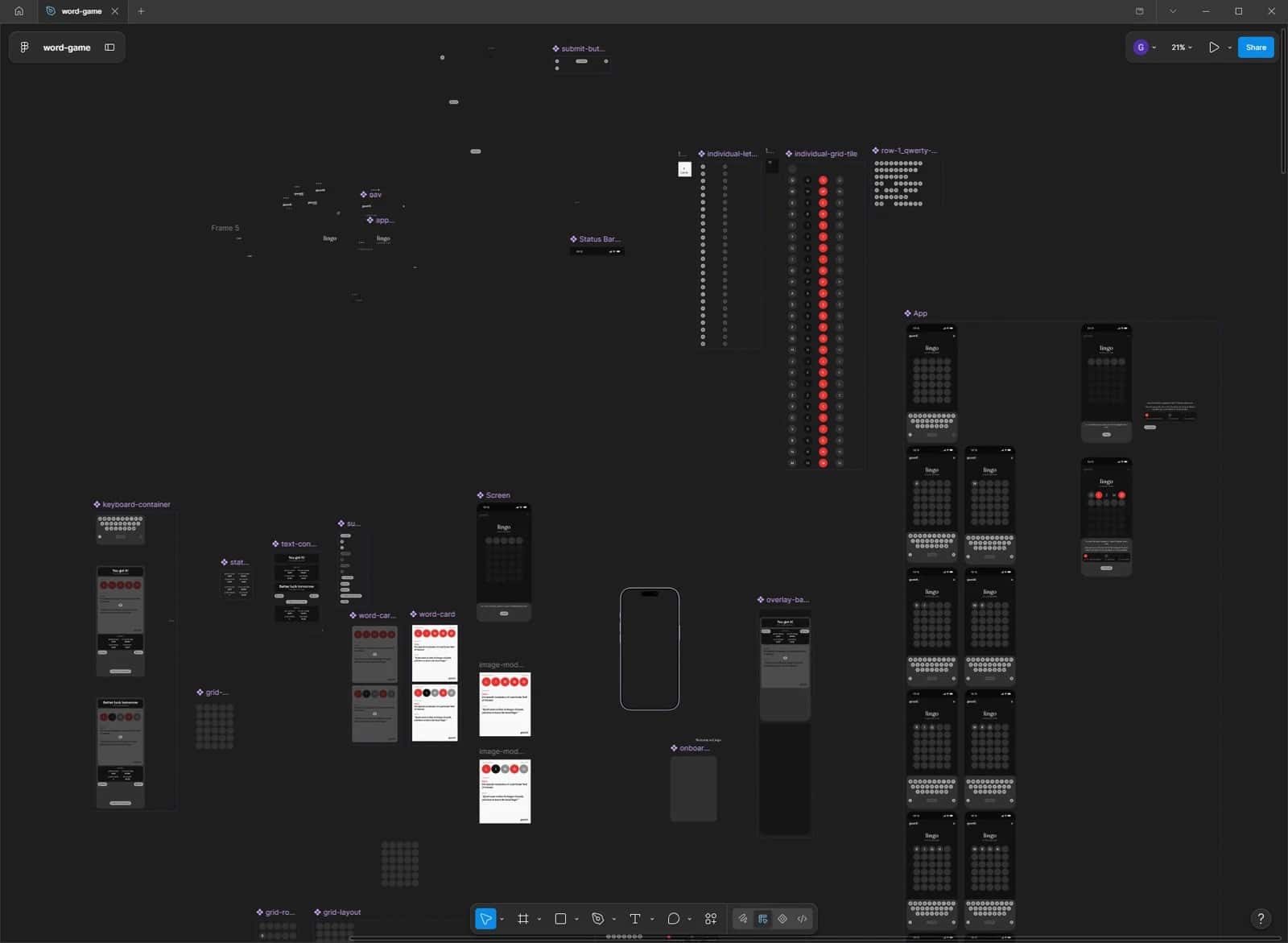Close the word-game tab
The height and width of the screenshot is (943, 1288).
[x=115, y=11]
